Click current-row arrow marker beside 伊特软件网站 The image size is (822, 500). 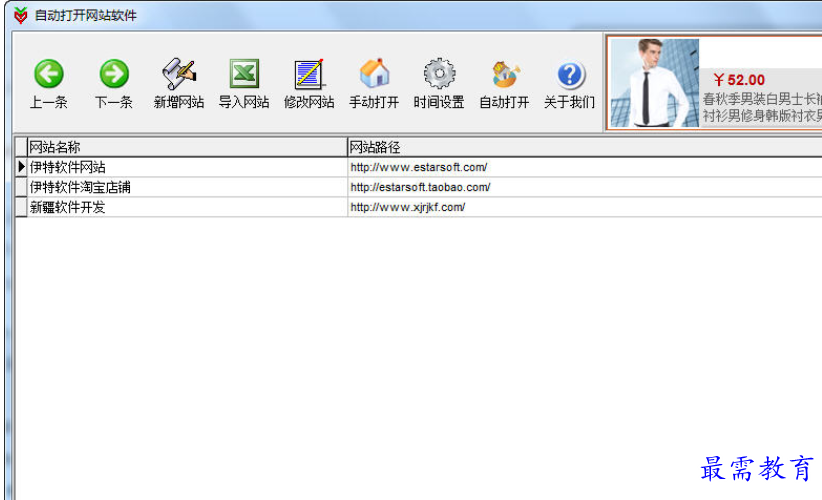(x=21, y=167)
